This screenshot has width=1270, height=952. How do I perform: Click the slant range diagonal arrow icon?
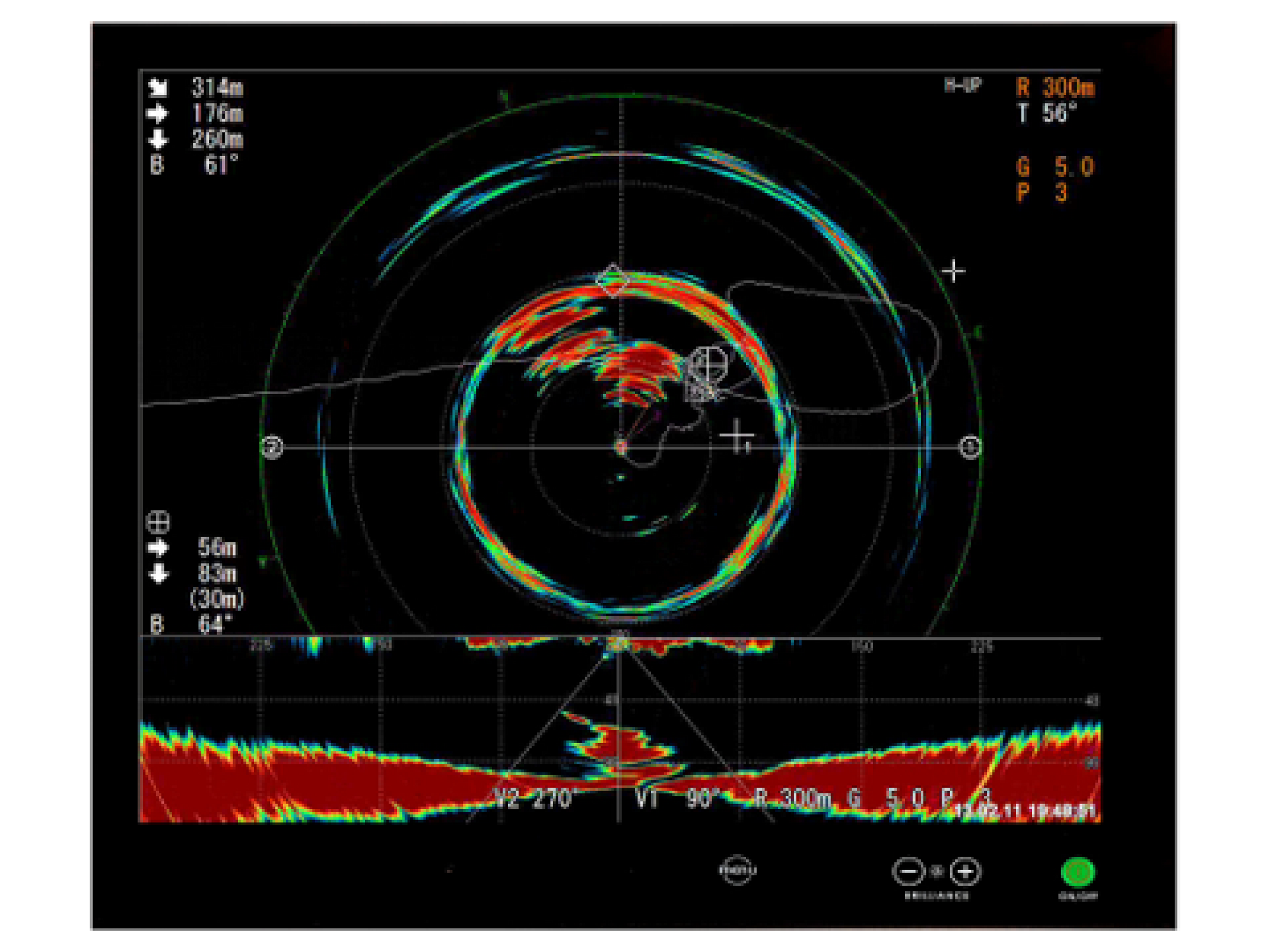click(x=158, y=87)
